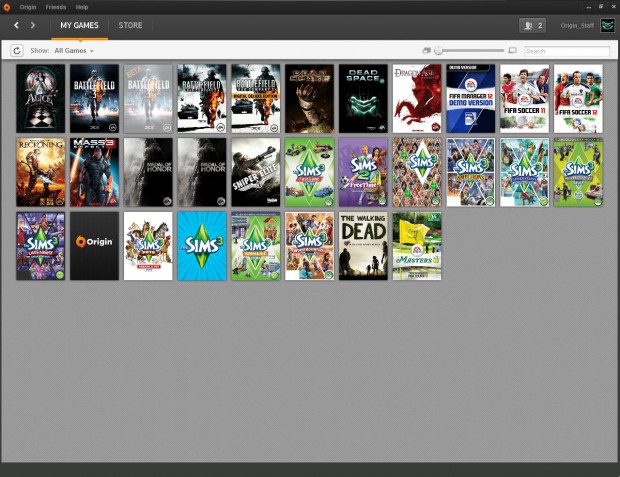Expand the All Games filter dropdown
The width and height of the screenshot is (620, 477).
point(74,50)
